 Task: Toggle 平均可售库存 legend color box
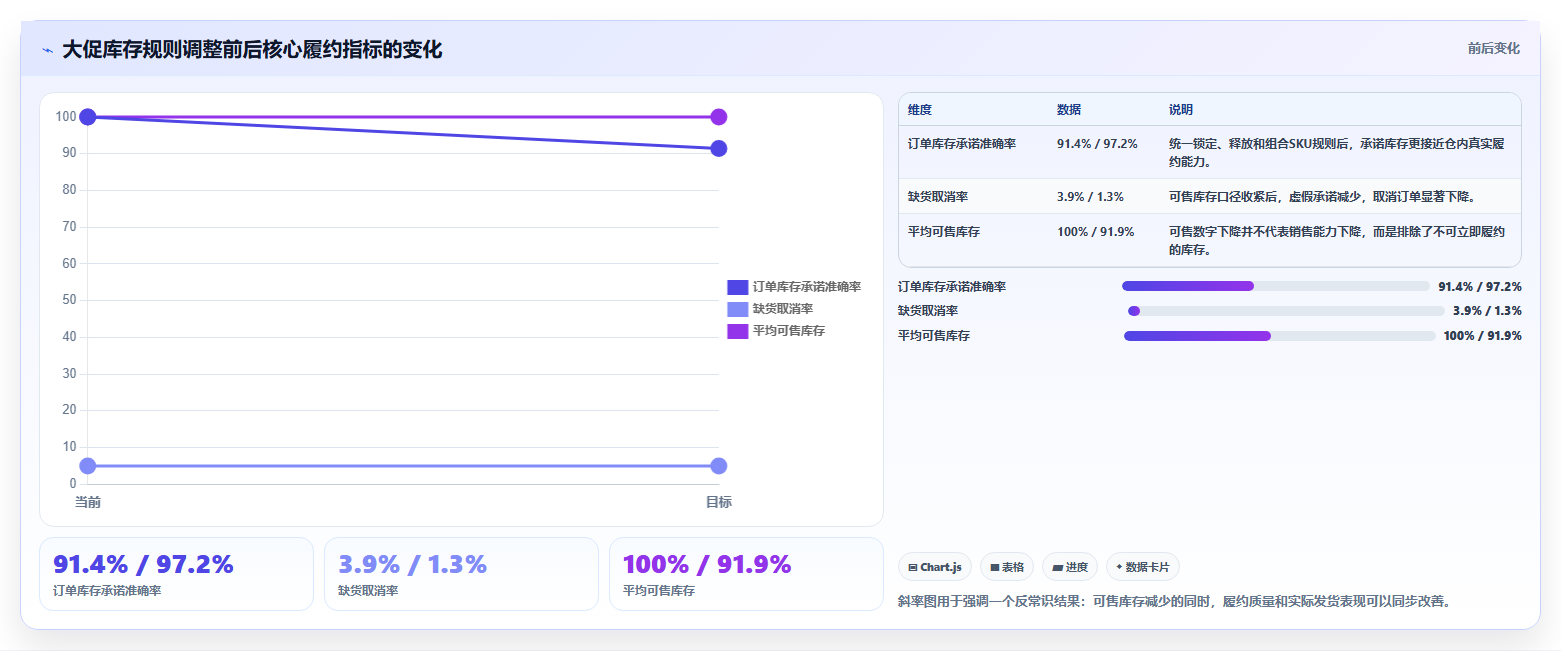click(x=737, y=331)
